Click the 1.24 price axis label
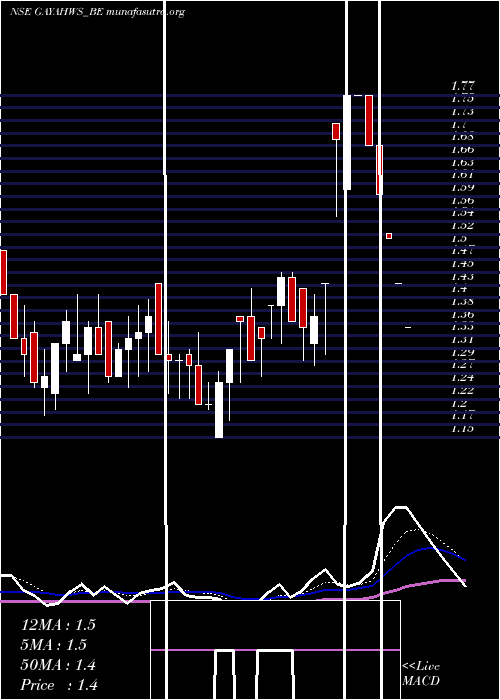This screenshot has height=700, width=500. point(462,377)
